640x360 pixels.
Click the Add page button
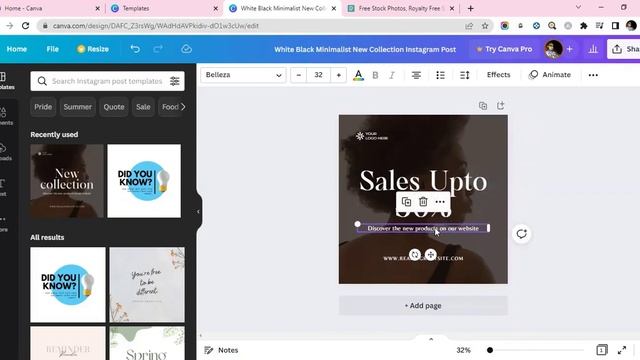click(x=423, y=306)
